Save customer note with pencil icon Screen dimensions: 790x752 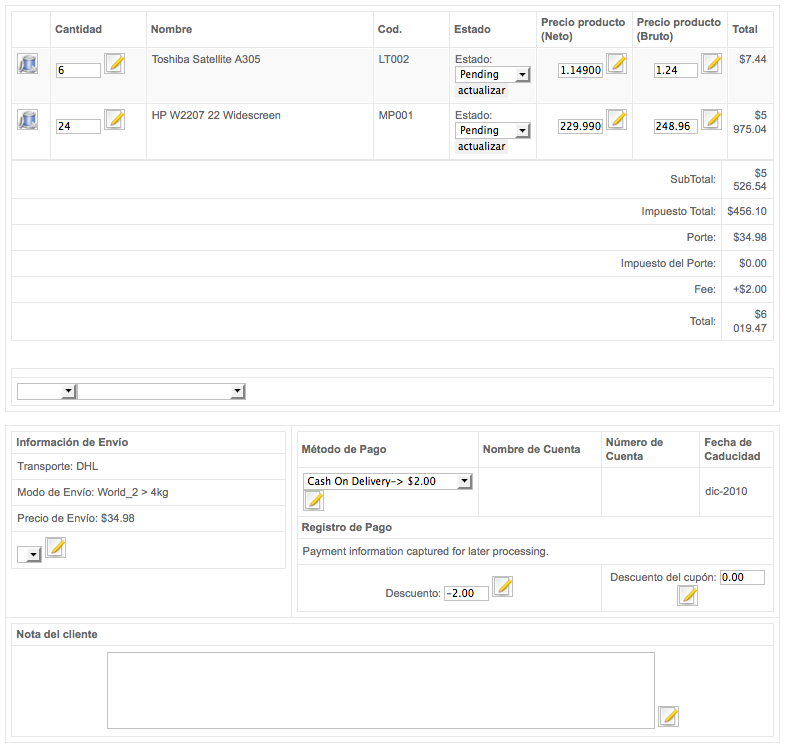coord(669,716)
